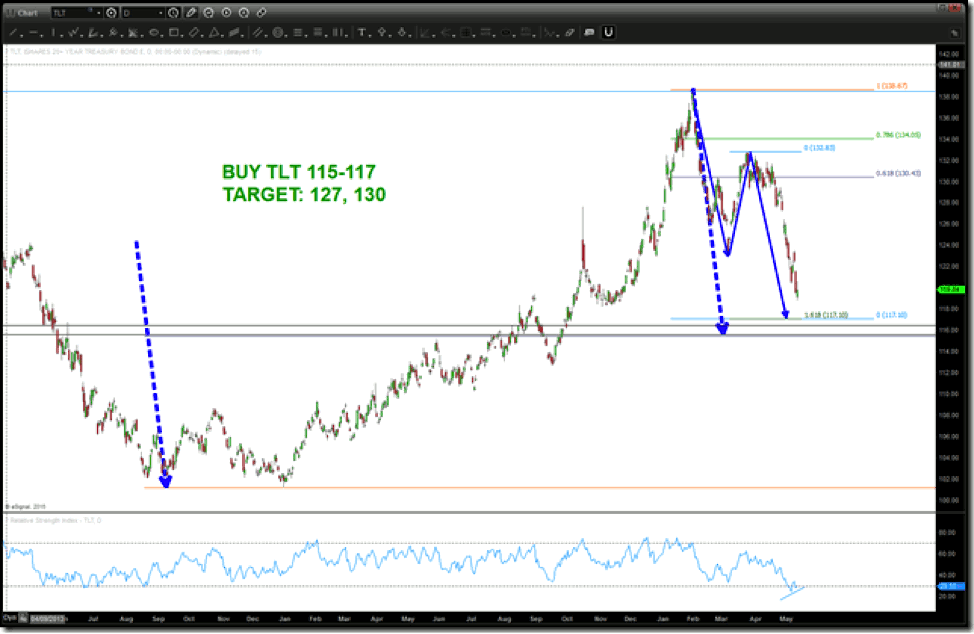
Task: Click the green current price marker
Action: pyautogui.click(x=950, y=289)
